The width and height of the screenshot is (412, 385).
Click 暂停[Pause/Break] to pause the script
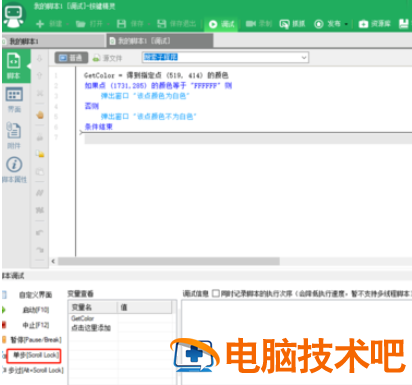[36, 340]
